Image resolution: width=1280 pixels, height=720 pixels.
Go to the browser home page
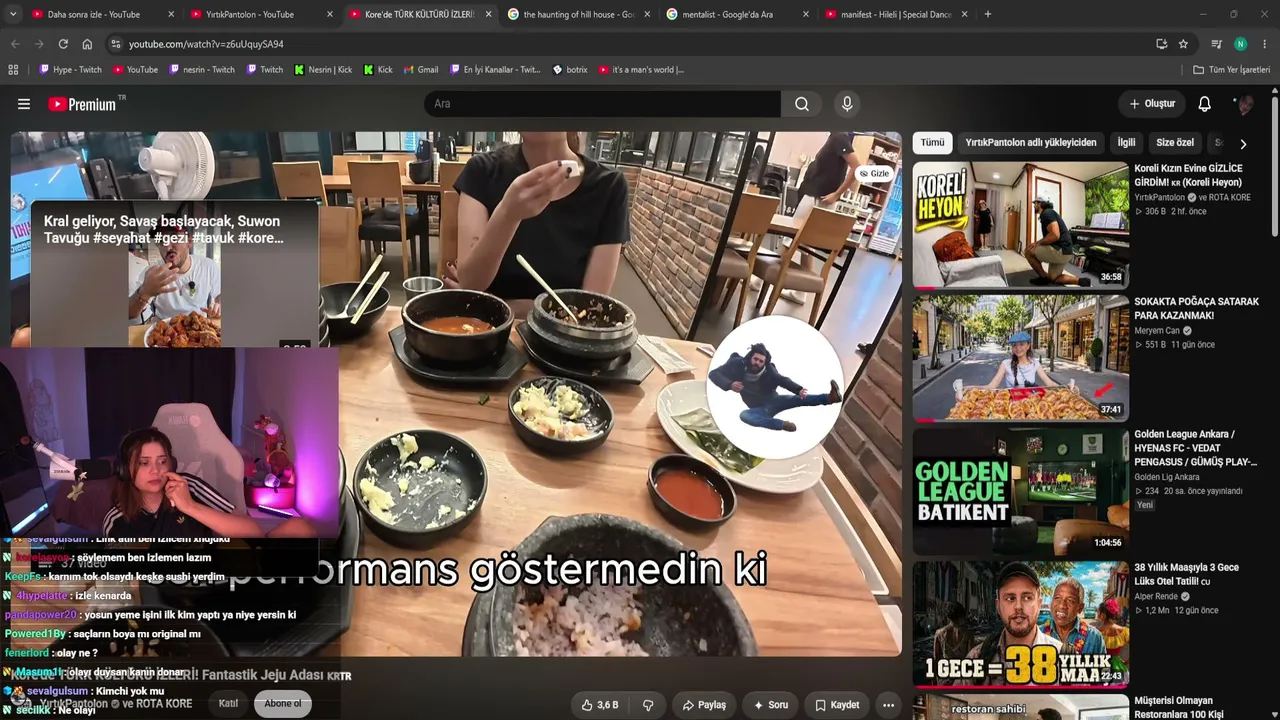click(87, 44)
